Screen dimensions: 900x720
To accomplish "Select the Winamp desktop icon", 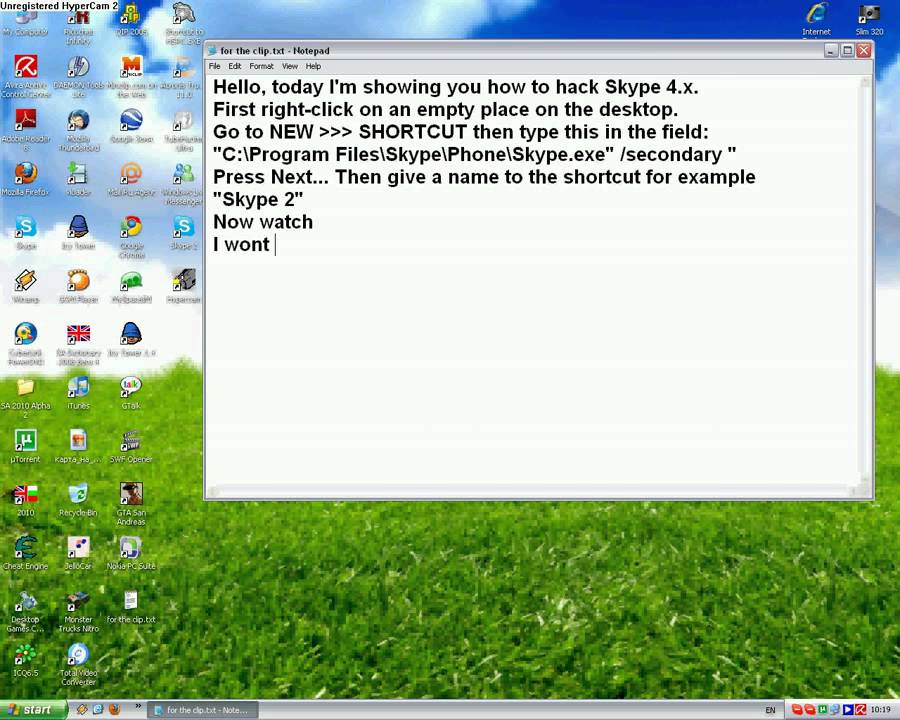I will 26,286.
